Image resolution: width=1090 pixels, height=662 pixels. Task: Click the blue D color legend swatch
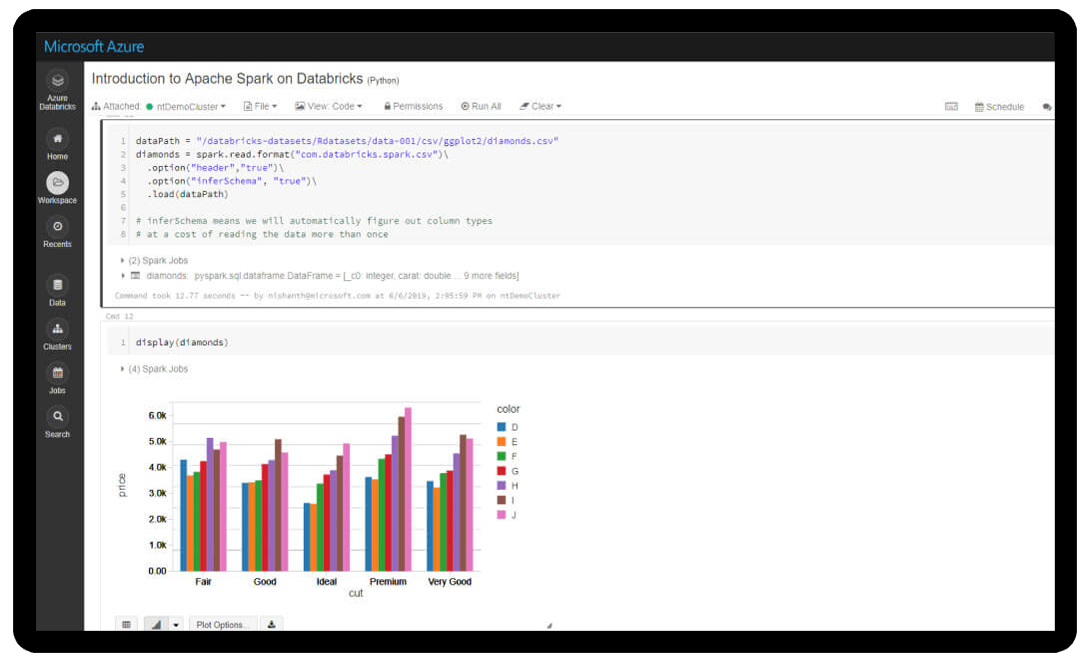coord(502,427)
